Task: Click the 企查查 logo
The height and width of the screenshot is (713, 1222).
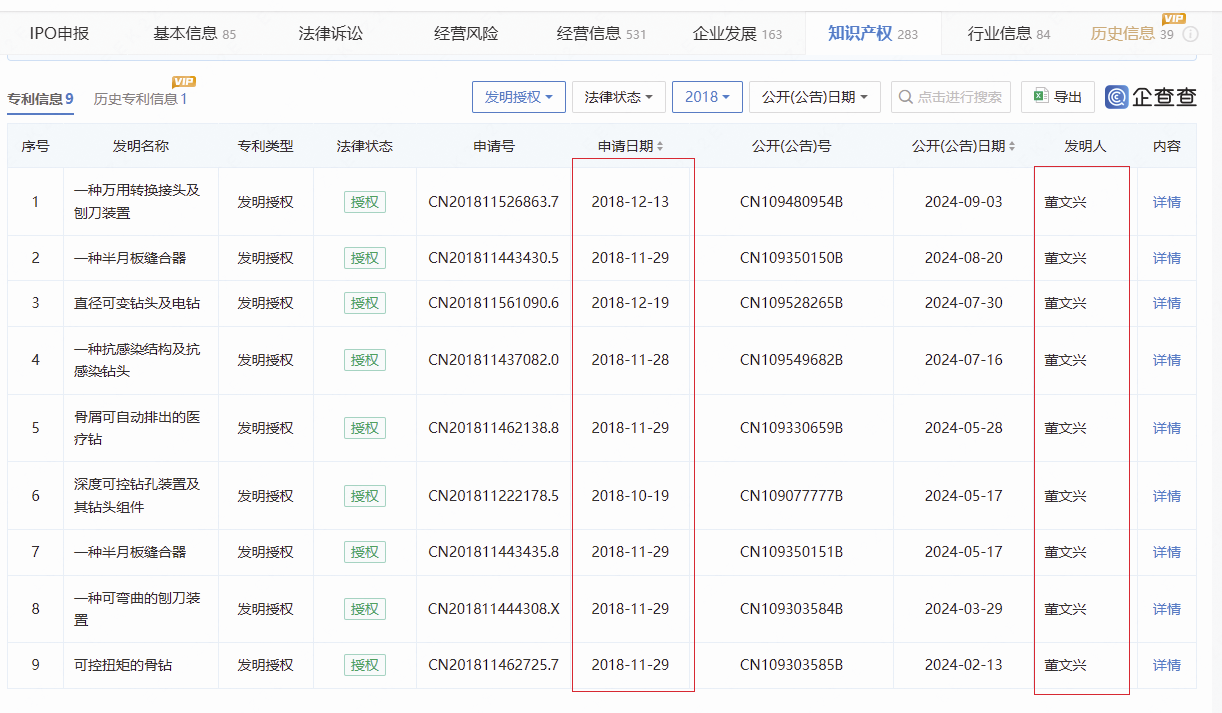Action: tap(1151, 97)
